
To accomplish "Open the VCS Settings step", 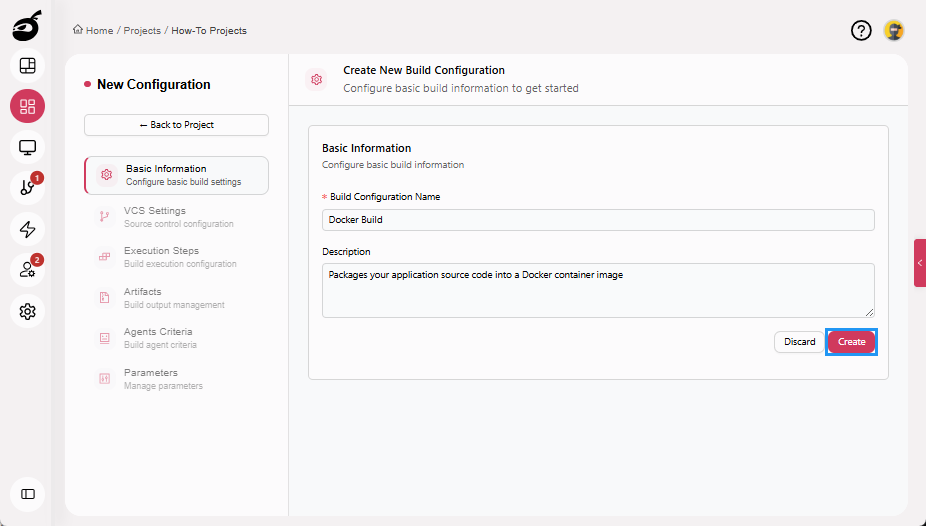I will point(177,217).
